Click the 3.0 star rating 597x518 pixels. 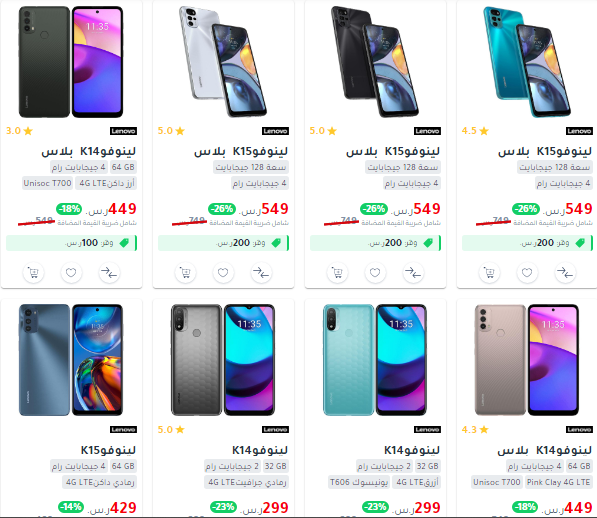tap(19, 131)
